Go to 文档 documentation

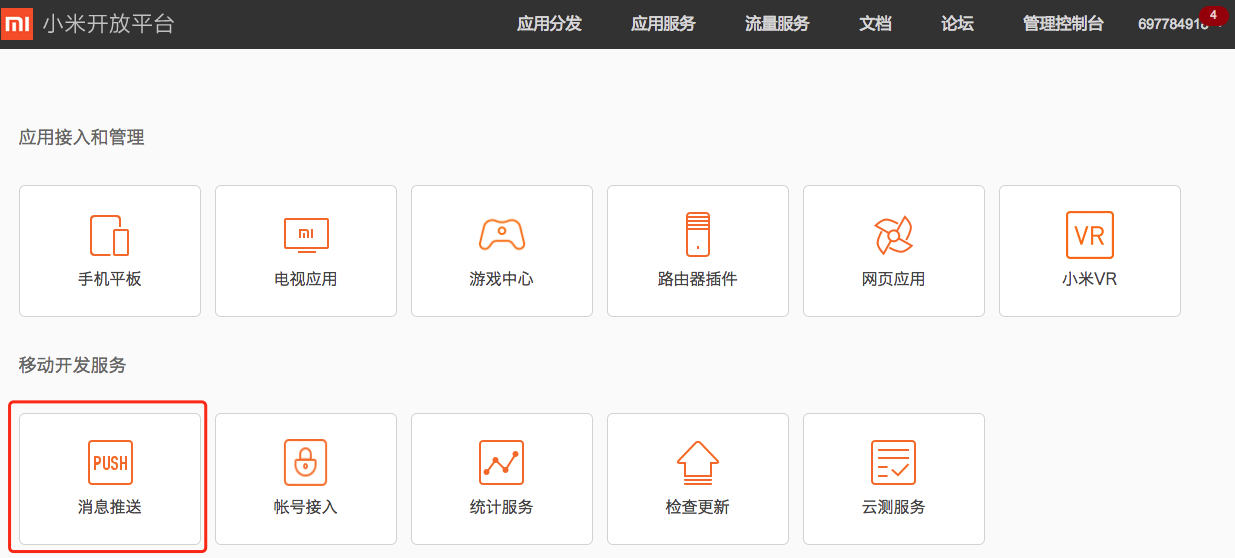pos(875,24)
